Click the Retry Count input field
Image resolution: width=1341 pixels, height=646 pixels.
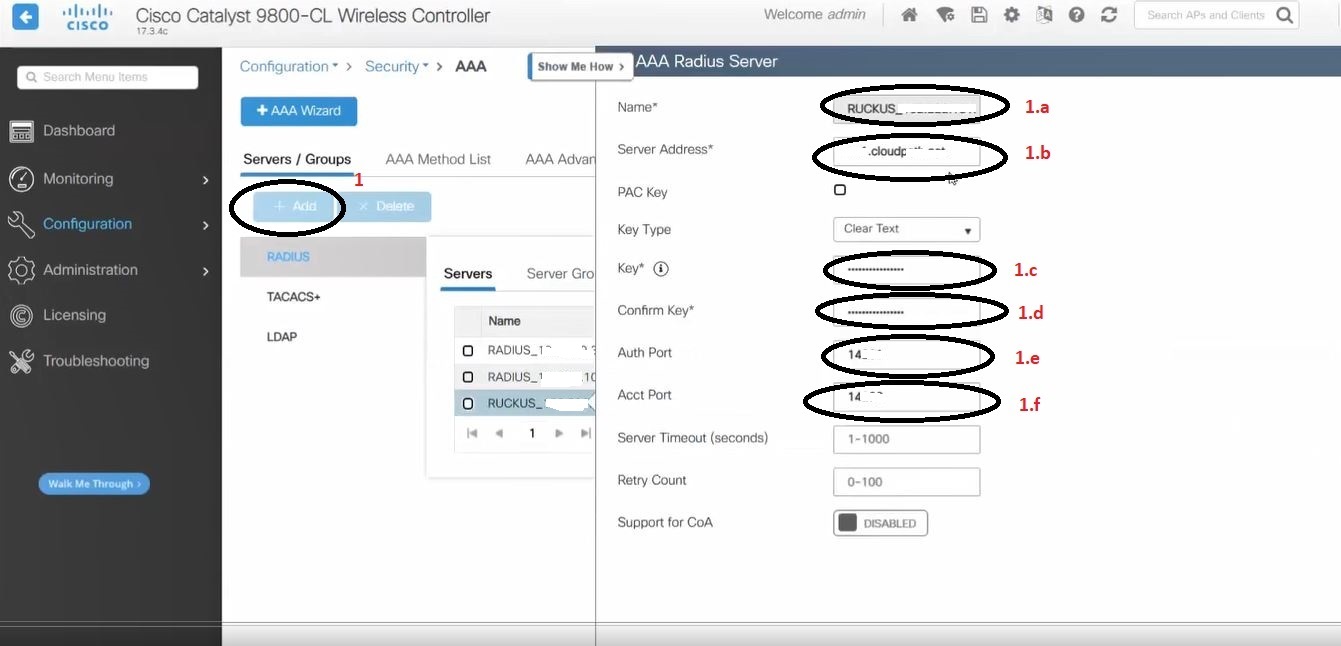(x=906, y=482)
